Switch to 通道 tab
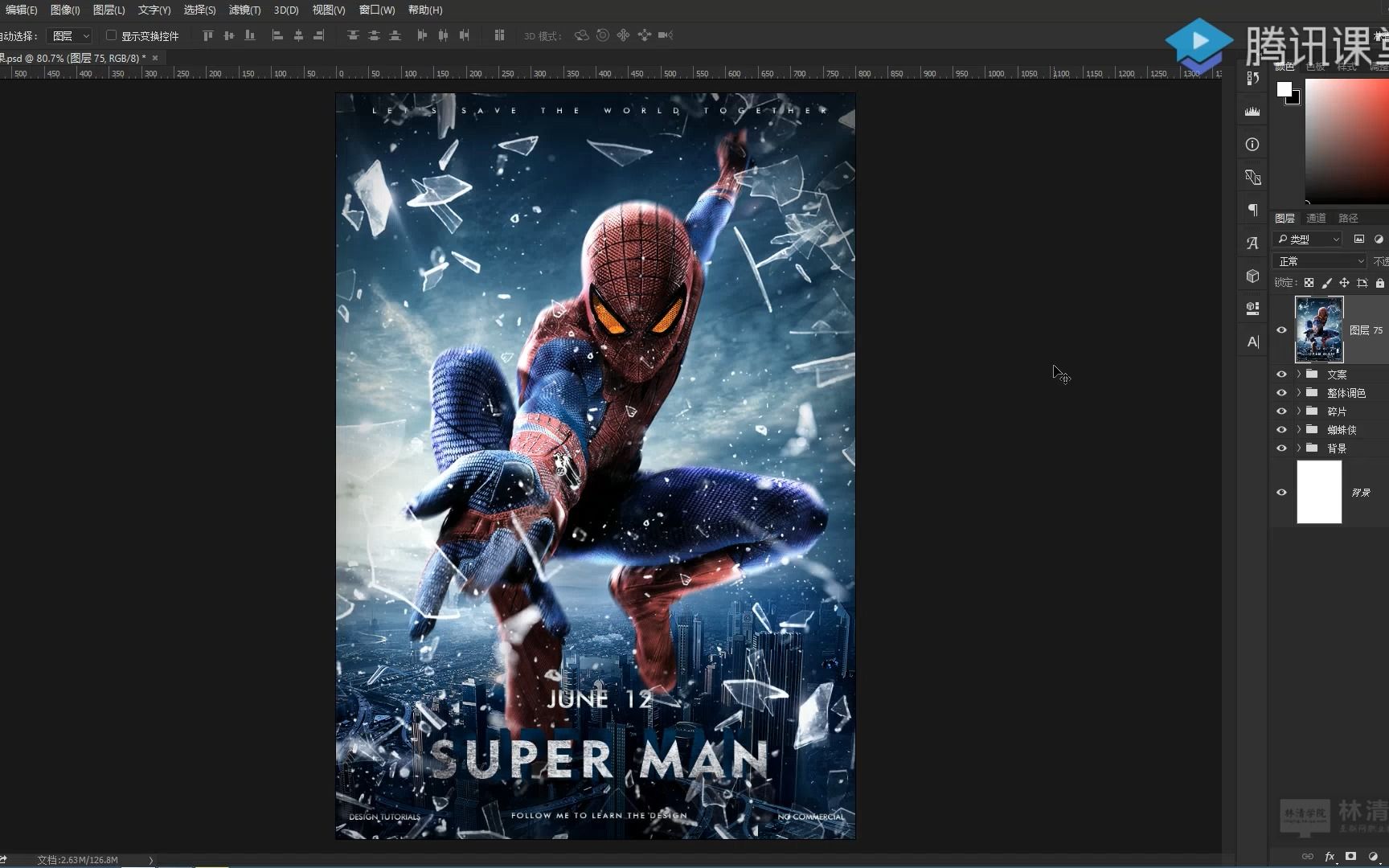Screen dimensions: 1389x868 point(1316,218)
